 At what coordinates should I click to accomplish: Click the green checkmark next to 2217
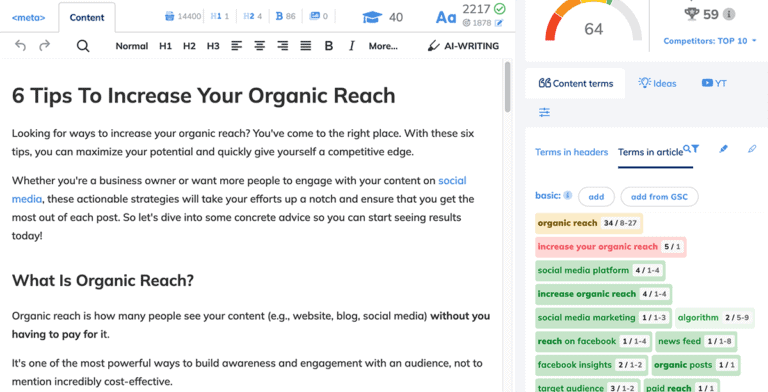500,8
